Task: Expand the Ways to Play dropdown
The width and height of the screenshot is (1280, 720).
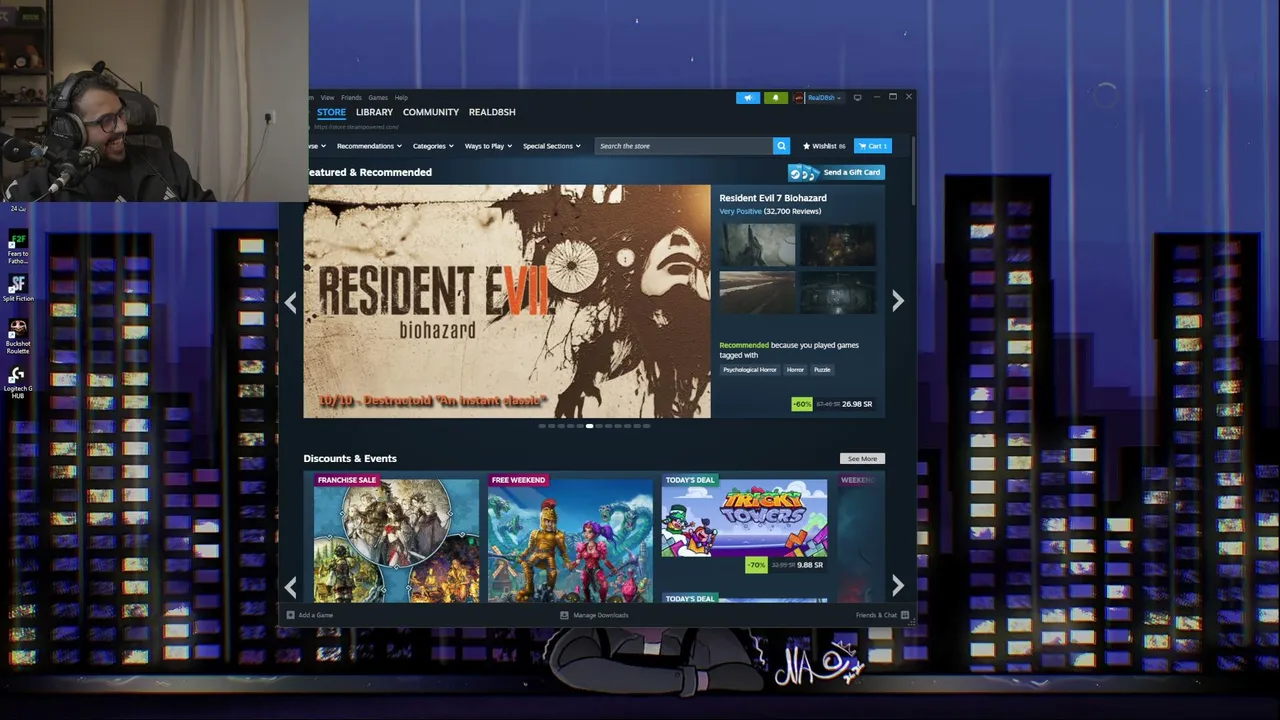Action: [x=488, y=146]
